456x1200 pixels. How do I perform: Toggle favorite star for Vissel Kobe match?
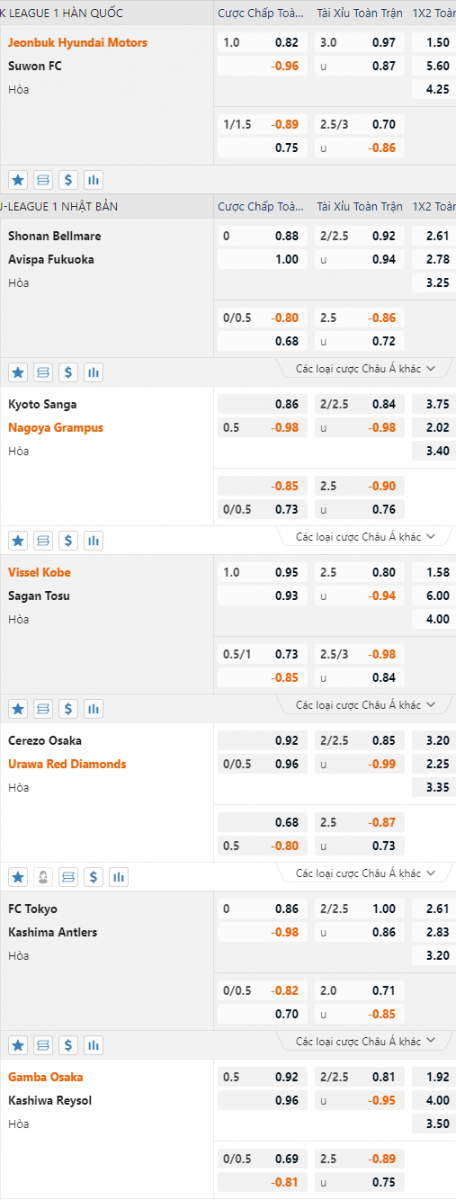(x=18, y=708)
